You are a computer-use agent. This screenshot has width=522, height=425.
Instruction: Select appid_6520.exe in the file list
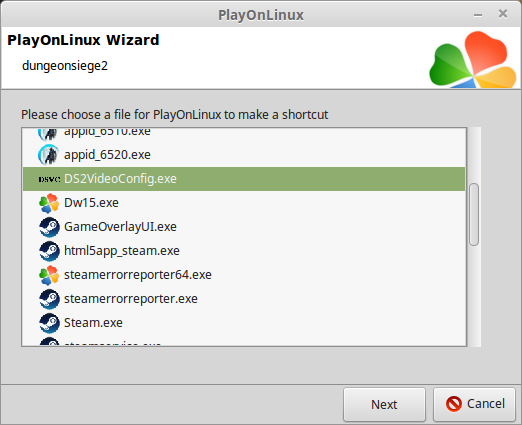tap(244, 155)
